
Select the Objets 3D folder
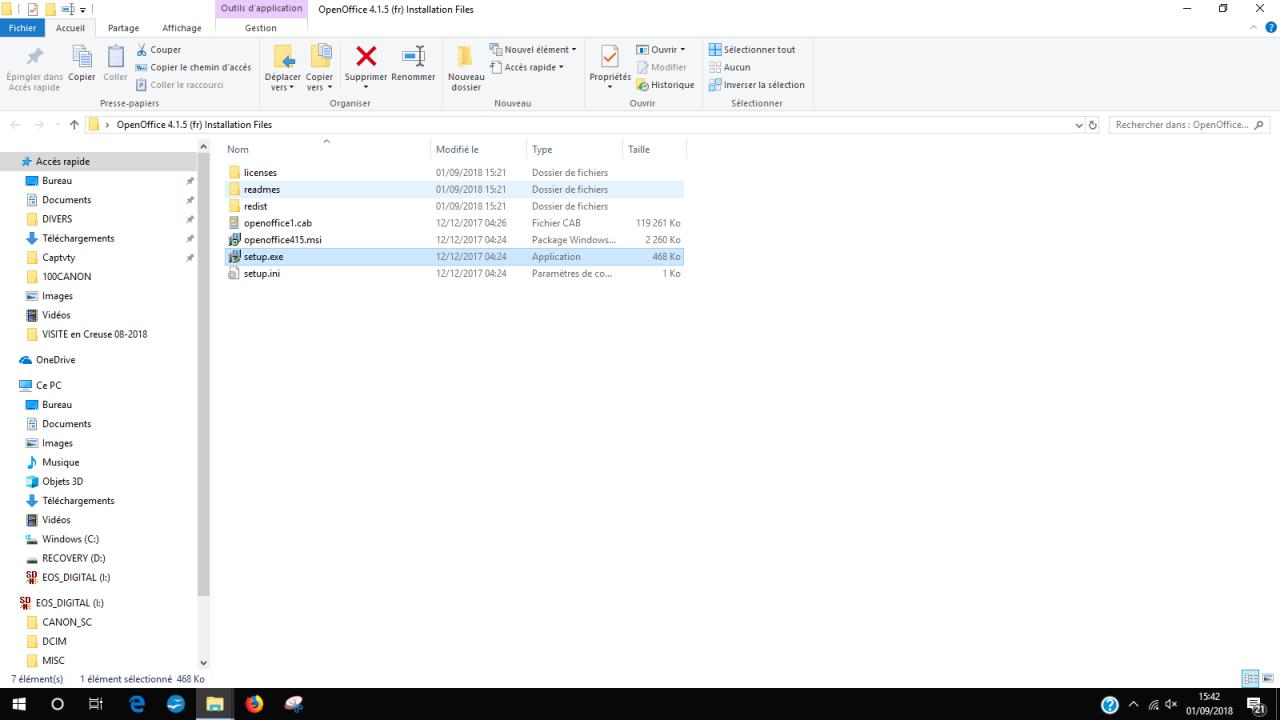tap(62, 481)
